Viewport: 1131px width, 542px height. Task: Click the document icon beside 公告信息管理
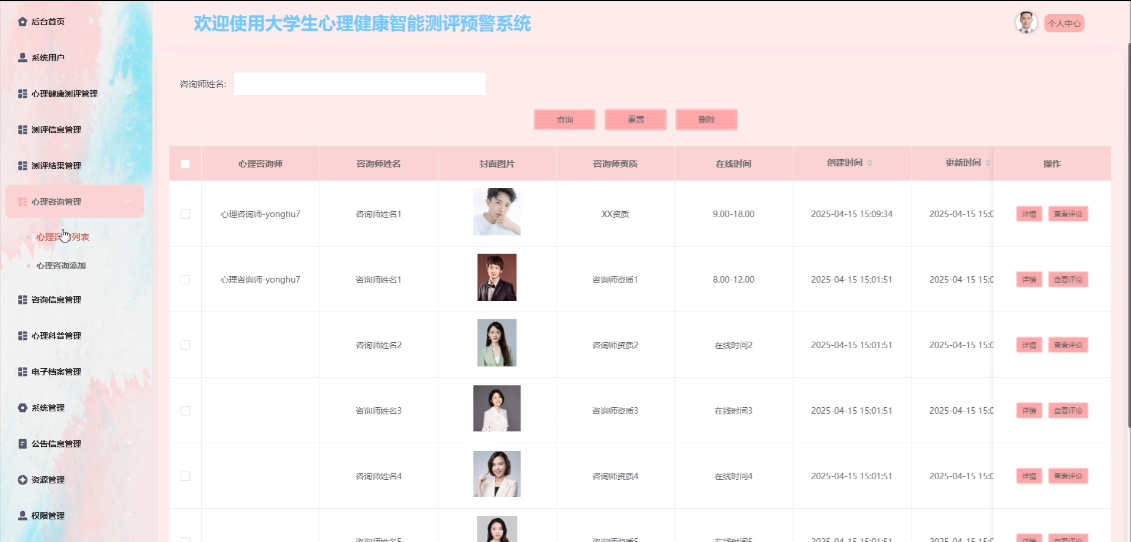[x=22, y=444]
